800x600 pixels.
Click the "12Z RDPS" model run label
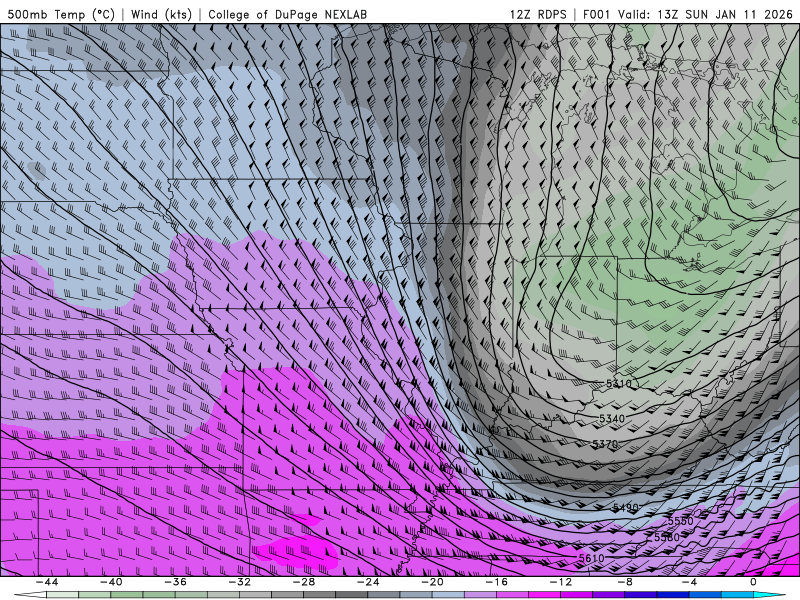click(538, 14)
